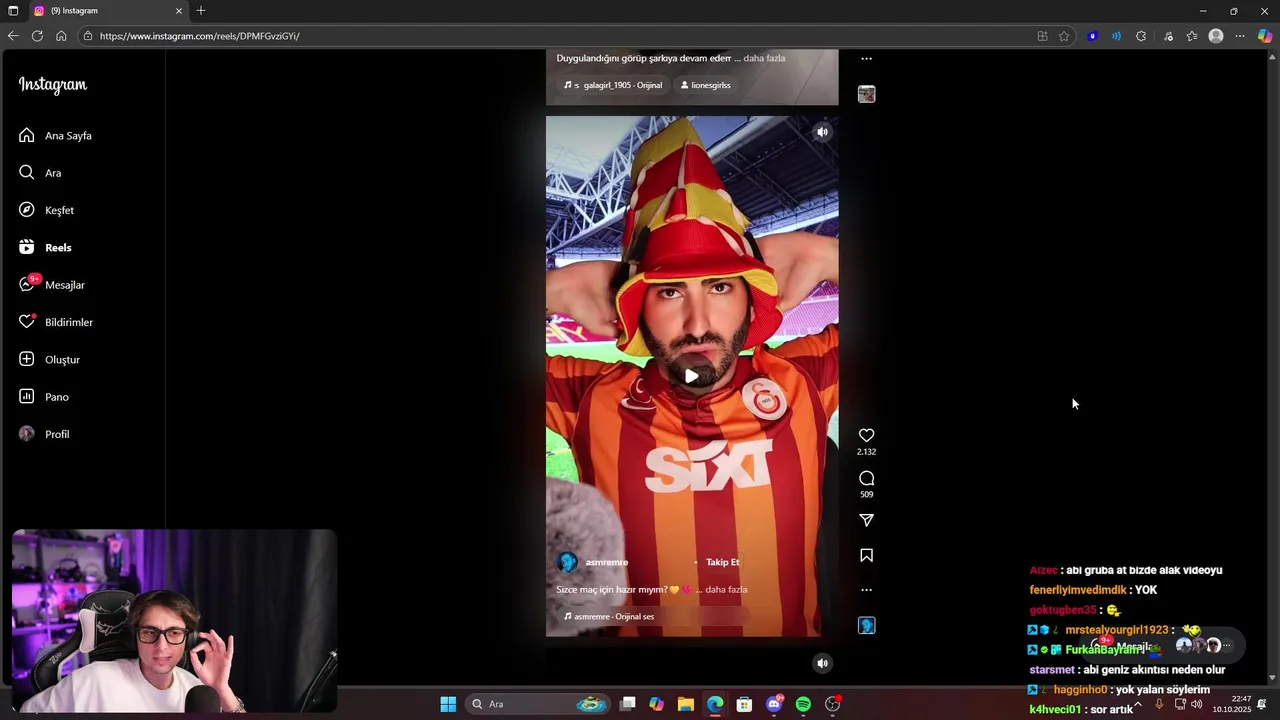Open the apps icon in the address bar
This screenshot has height=720, width=1280.
[x=1042, y=36]
